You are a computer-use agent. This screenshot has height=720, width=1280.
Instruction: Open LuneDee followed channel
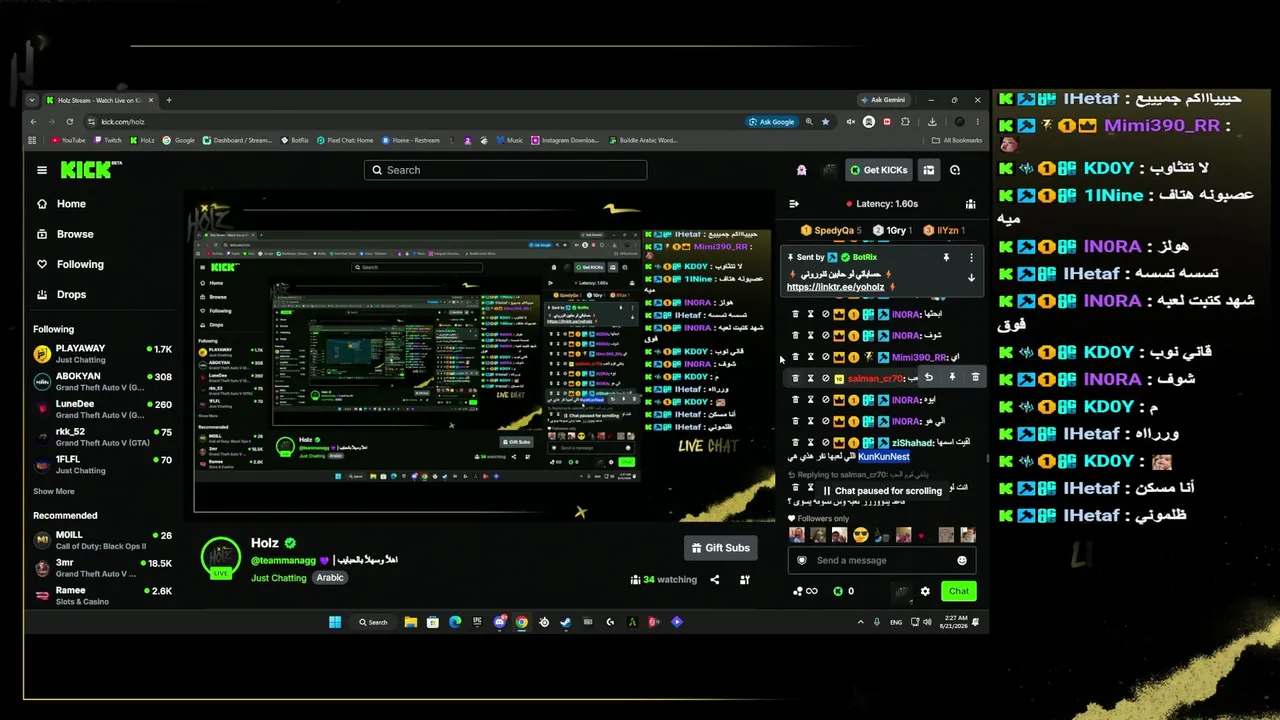(x=103, y=409)
